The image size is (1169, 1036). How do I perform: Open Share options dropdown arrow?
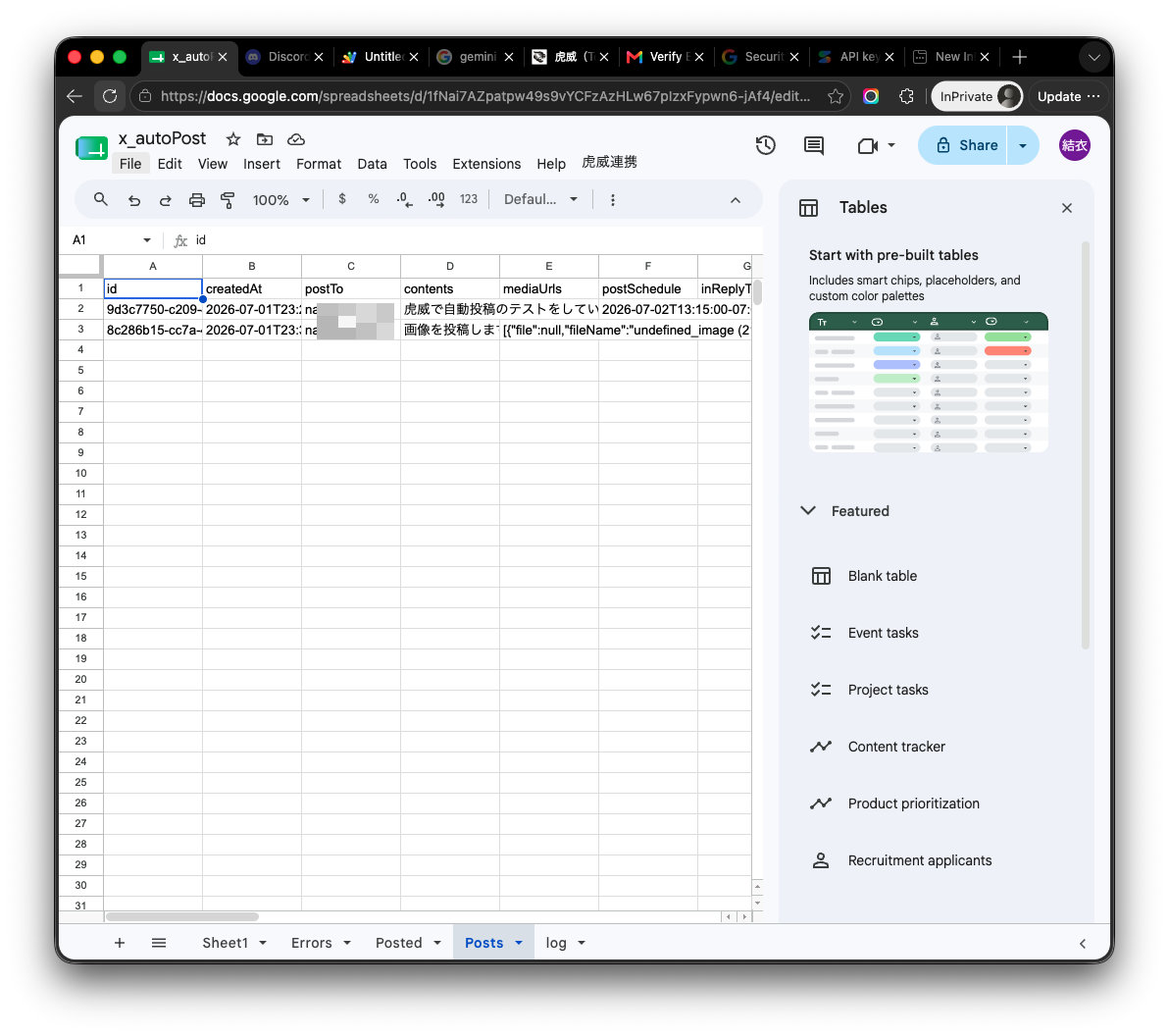coord(1023,145)
